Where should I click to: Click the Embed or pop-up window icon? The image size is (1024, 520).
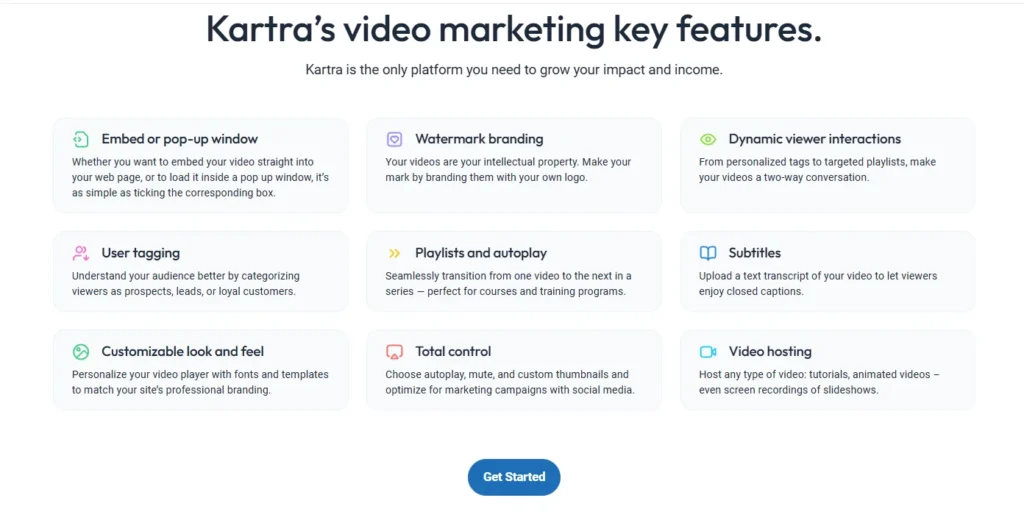[81, 140]
